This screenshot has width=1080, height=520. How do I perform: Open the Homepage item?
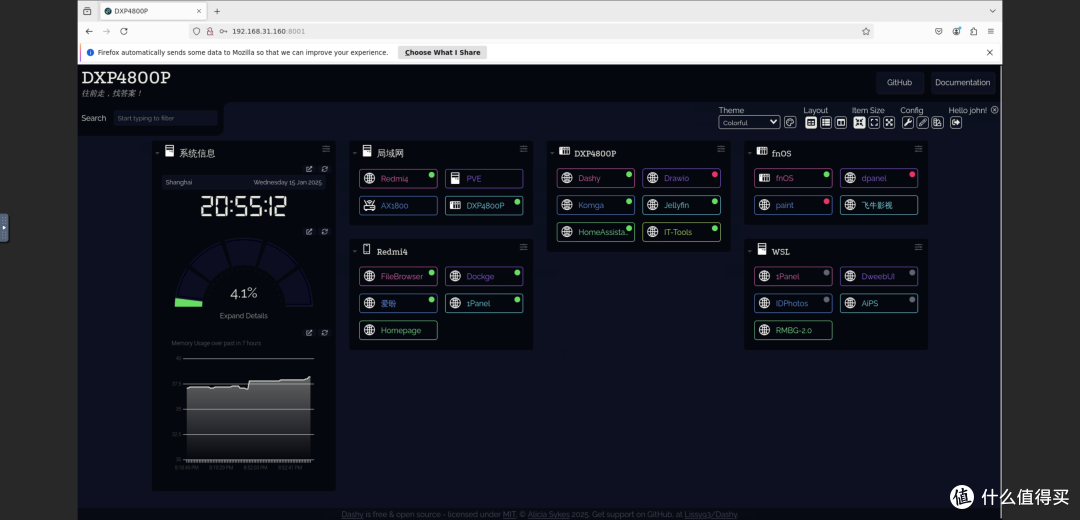(x=398, y=331)
